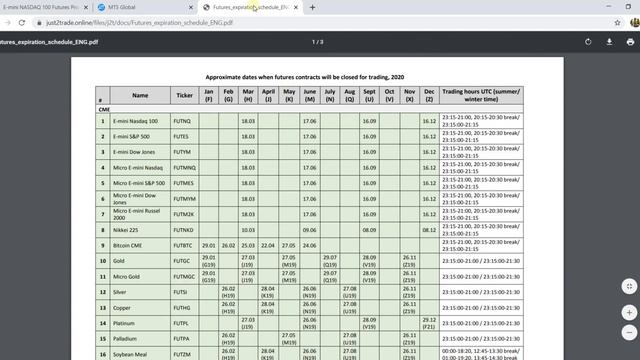Click the Jan (F) column header
Screen dimensions: 640x360
pyautogui.click(x=209, y=96)
